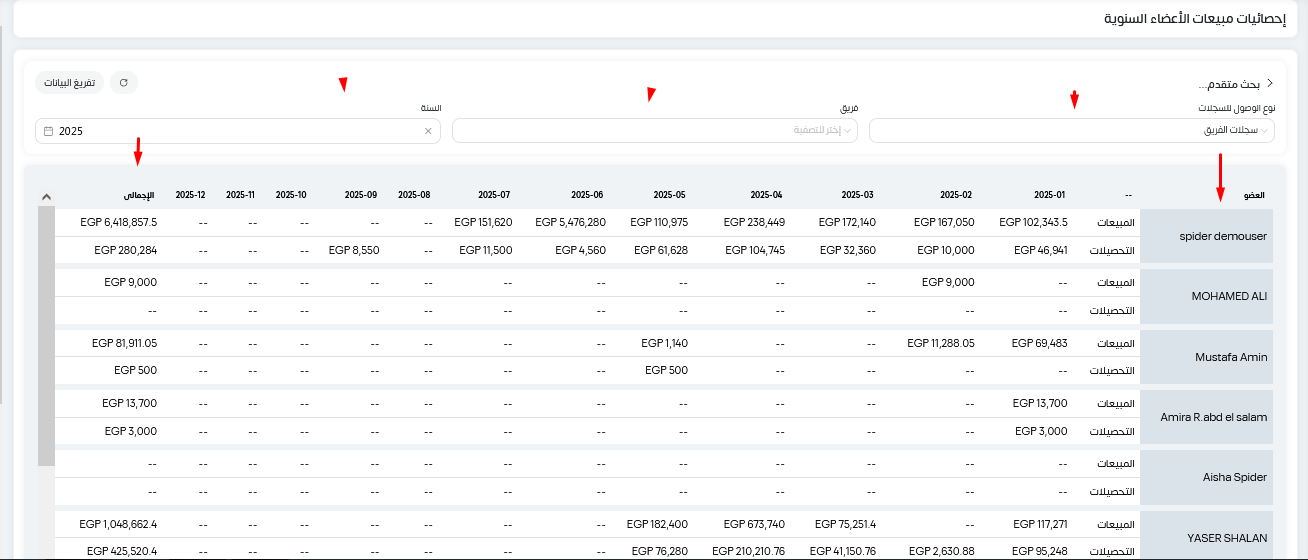Click the EGP 8,550 cell

pyautogui.click(x=354, y=250)
